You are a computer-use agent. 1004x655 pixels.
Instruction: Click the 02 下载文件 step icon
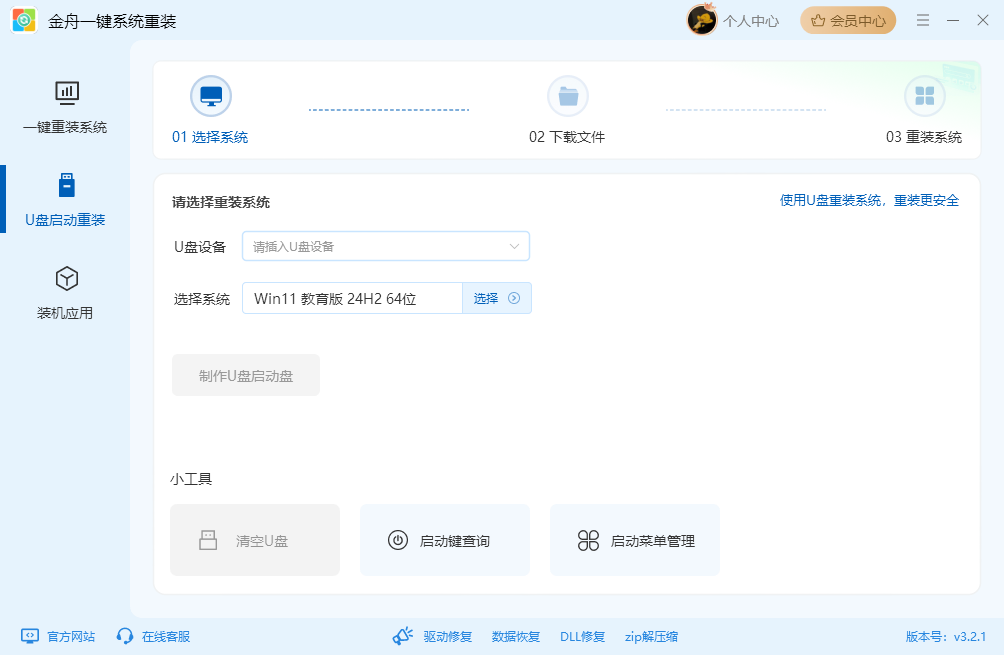[x=568, y=95]
